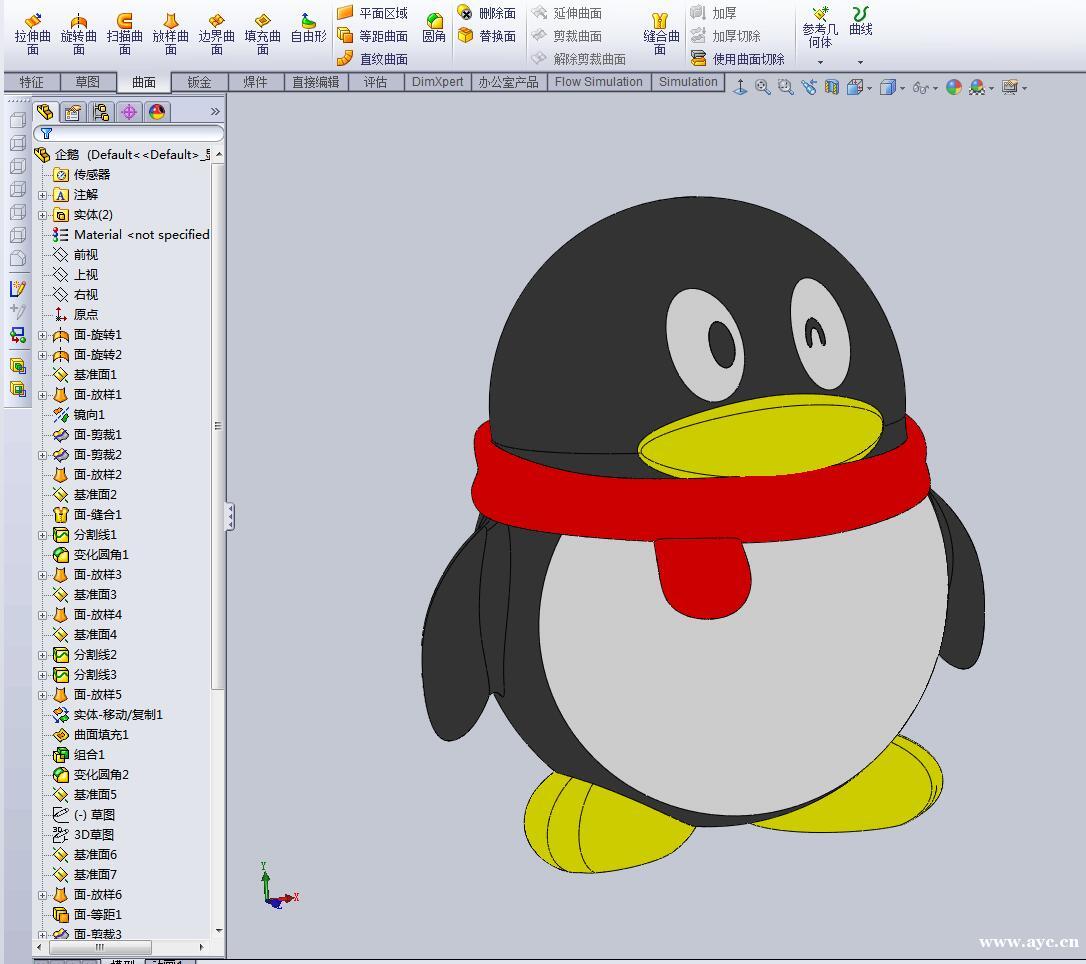
Task: Click the Edit Appearance color ball
Action: (x=954, y=88)
